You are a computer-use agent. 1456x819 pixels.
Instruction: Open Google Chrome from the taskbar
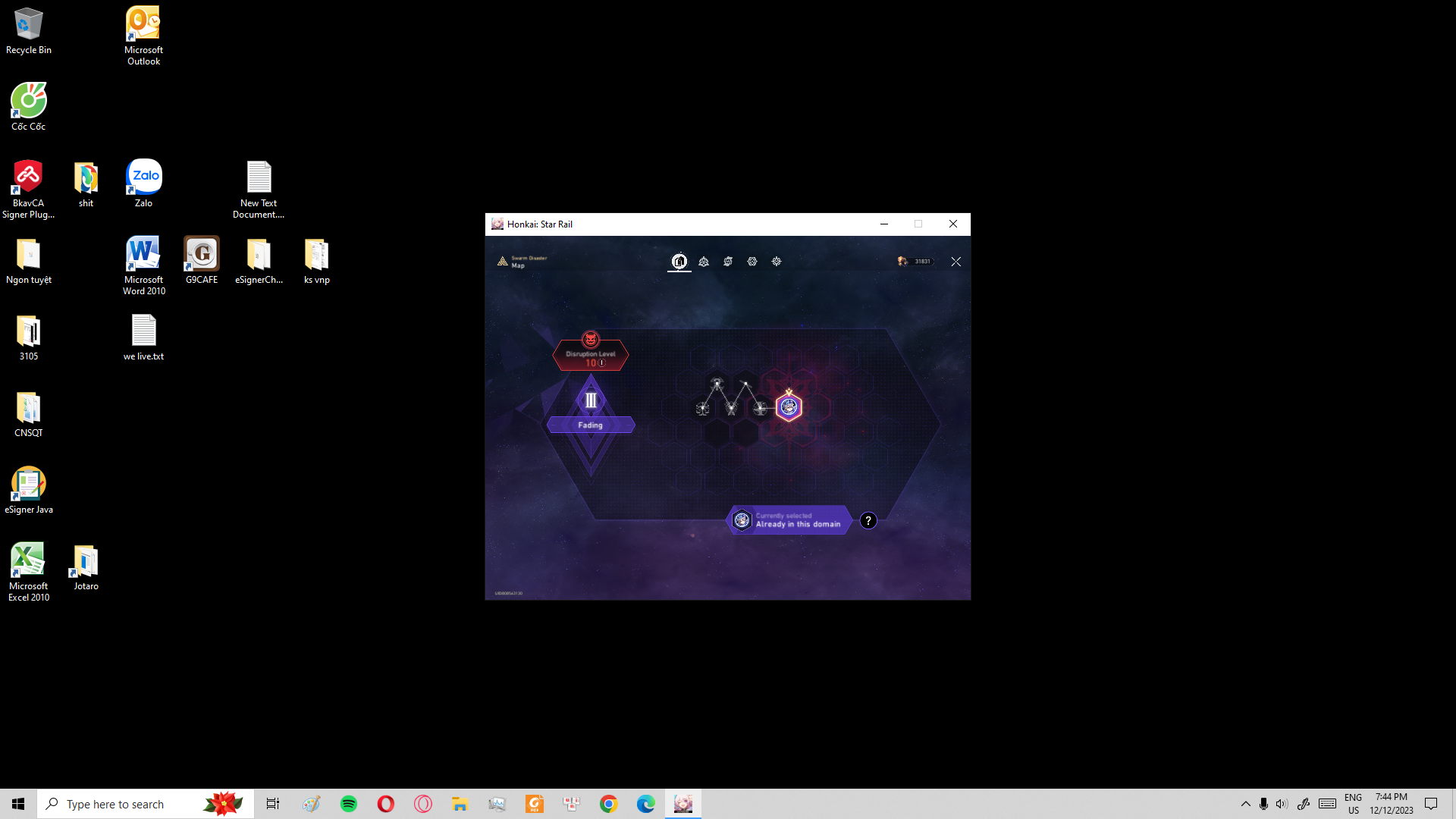[608, 804]
